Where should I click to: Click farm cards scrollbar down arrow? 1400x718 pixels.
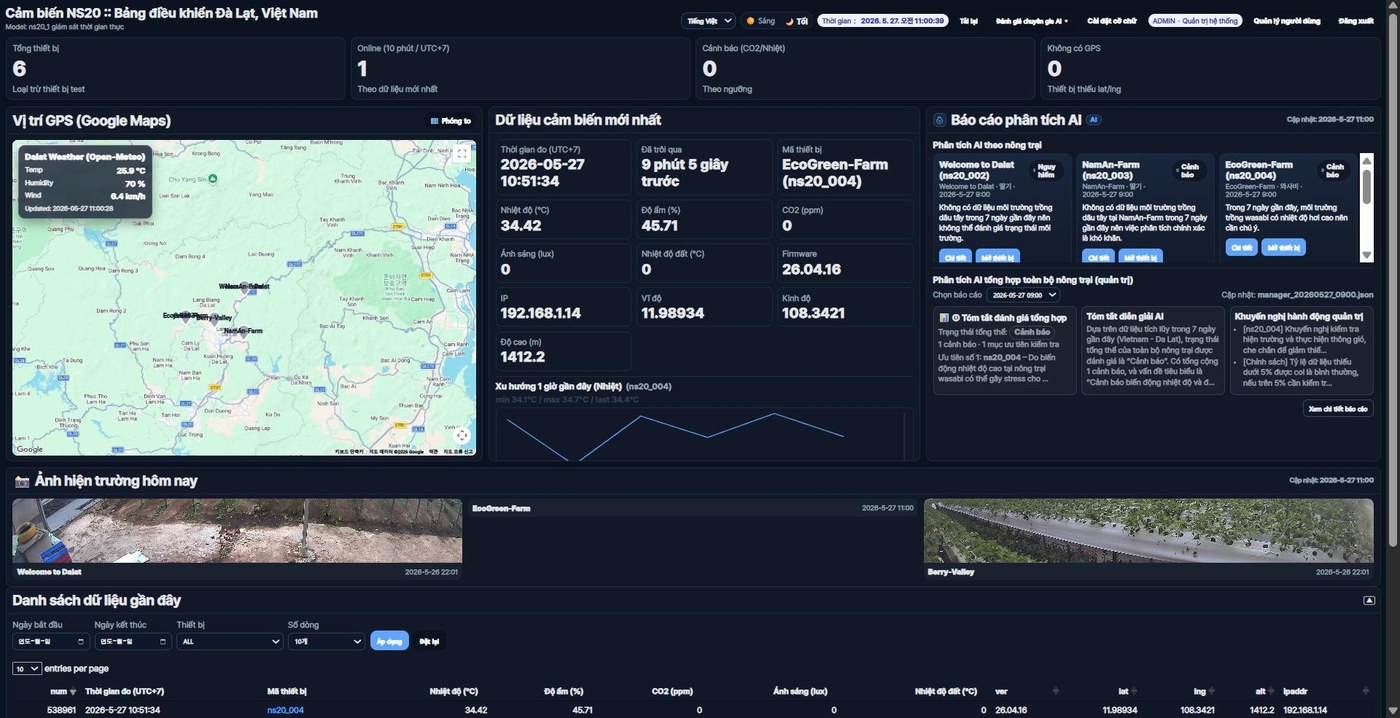pos(1367,256)
